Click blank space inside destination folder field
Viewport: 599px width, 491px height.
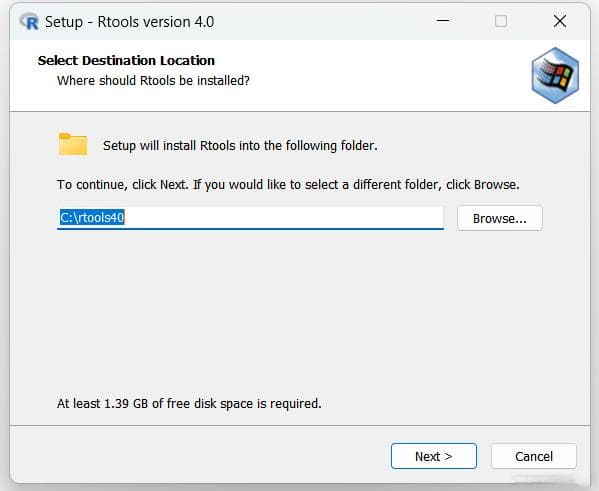point(283,218)
